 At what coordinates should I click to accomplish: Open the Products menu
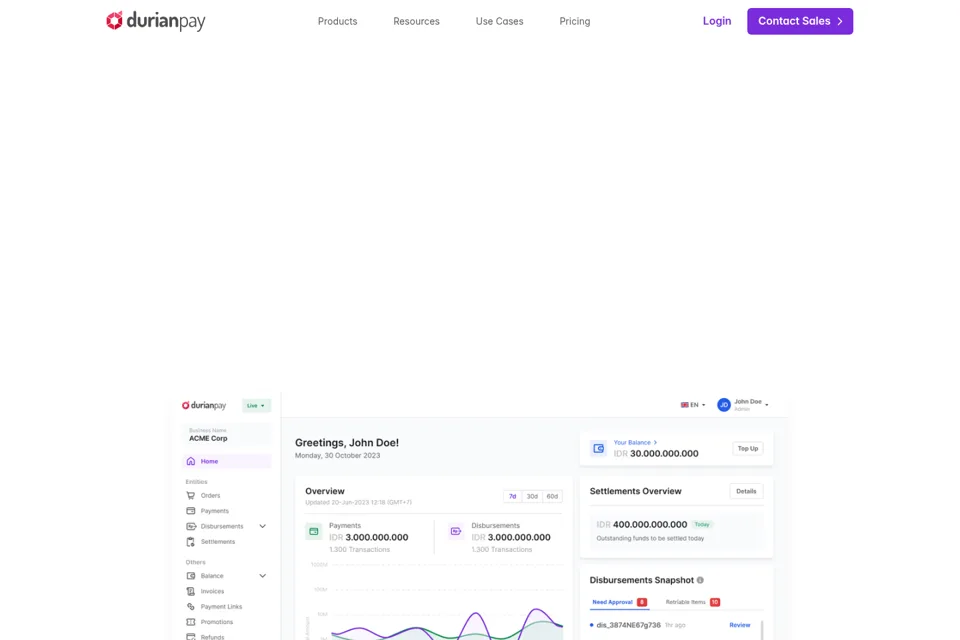tap(337, 21)
